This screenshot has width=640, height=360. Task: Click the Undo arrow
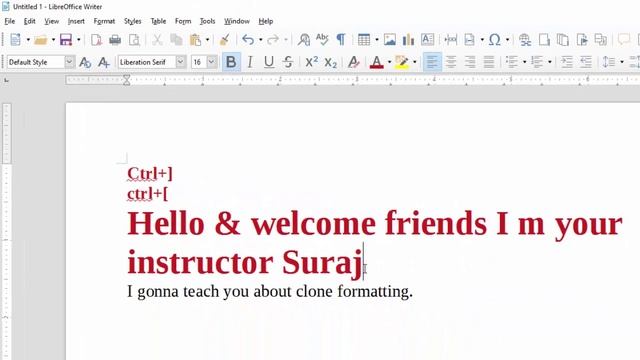tap(248, 40)
